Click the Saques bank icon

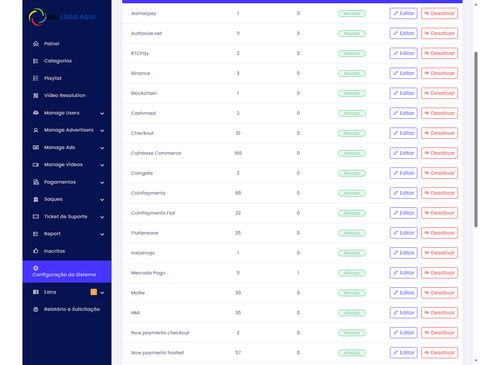point(36,199)
